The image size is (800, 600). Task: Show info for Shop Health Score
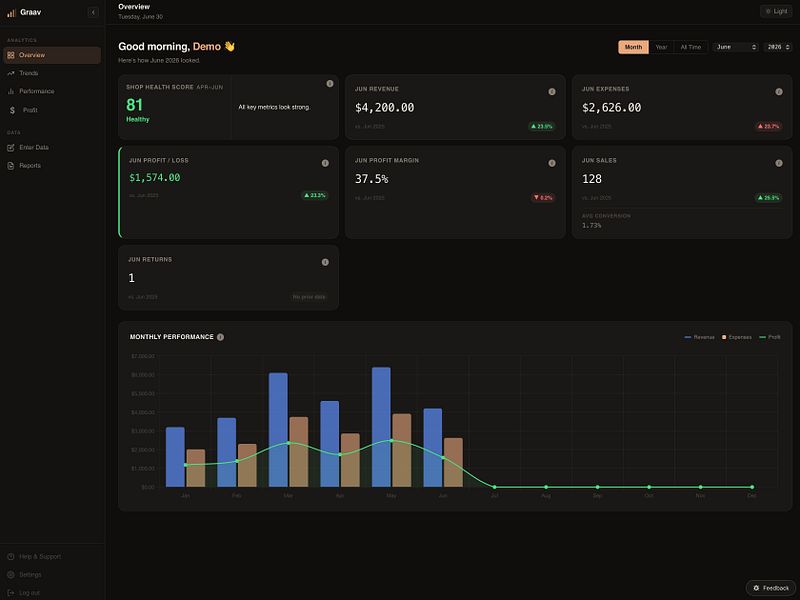[x=330, y=84]
